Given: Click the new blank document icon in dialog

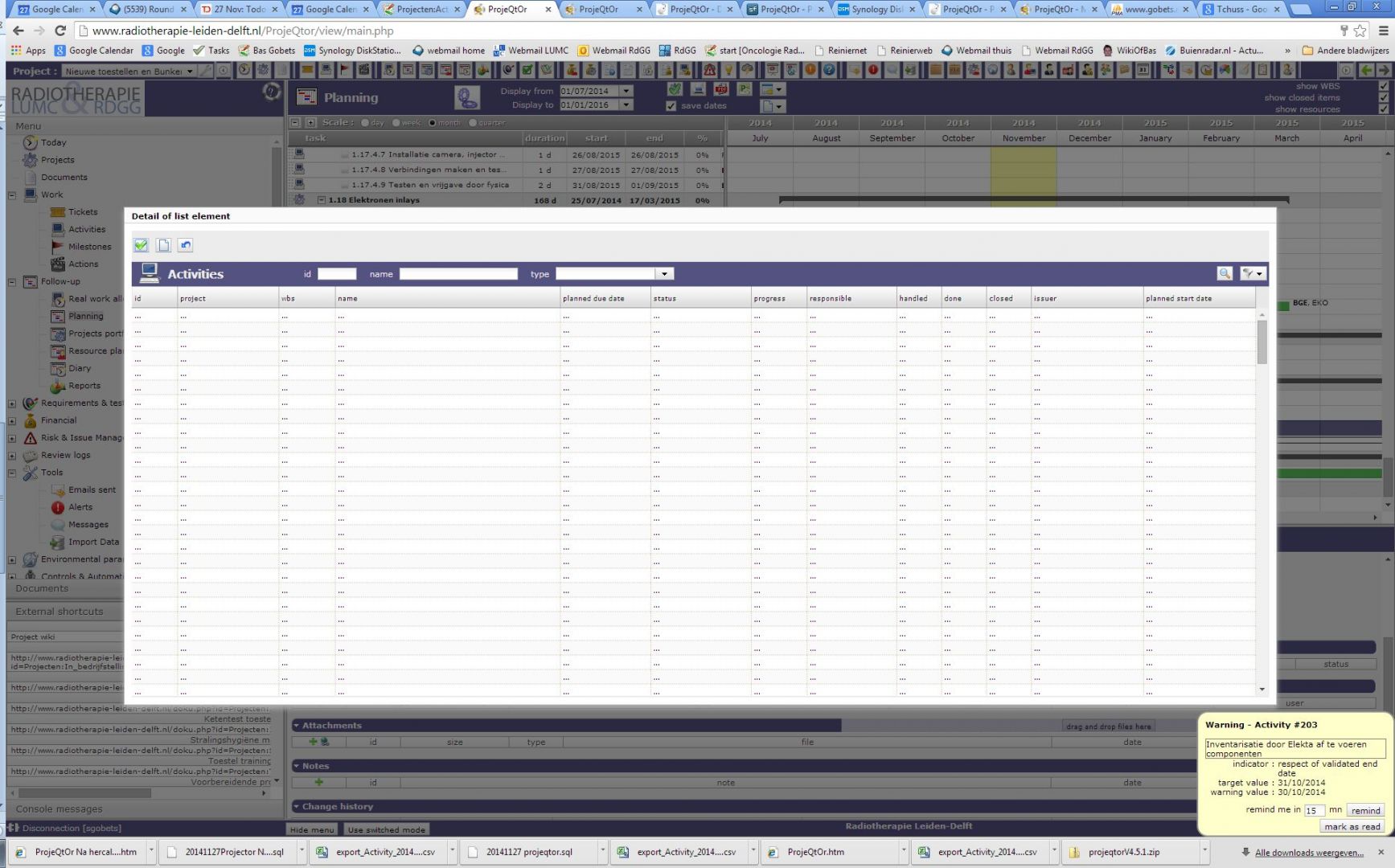Looking at the screenshot, I should (163, 245).
